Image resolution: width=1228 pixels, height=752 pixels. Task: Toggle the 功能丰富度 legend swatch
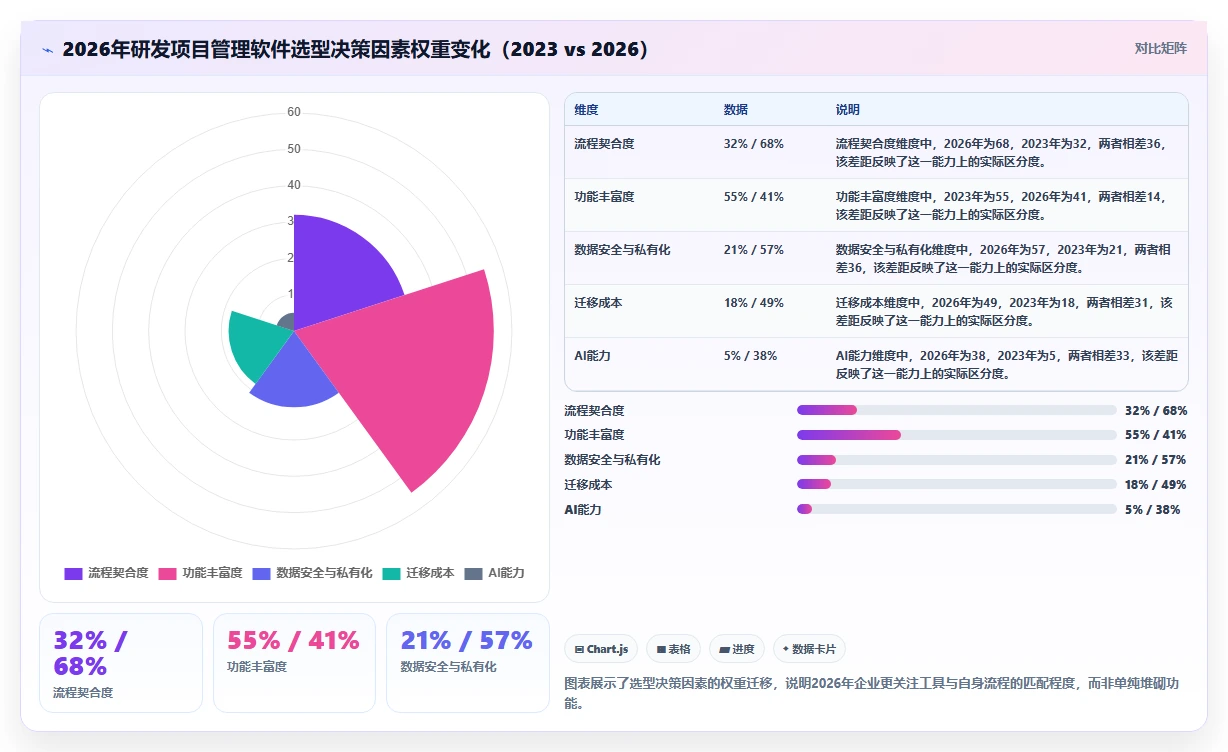167,573
